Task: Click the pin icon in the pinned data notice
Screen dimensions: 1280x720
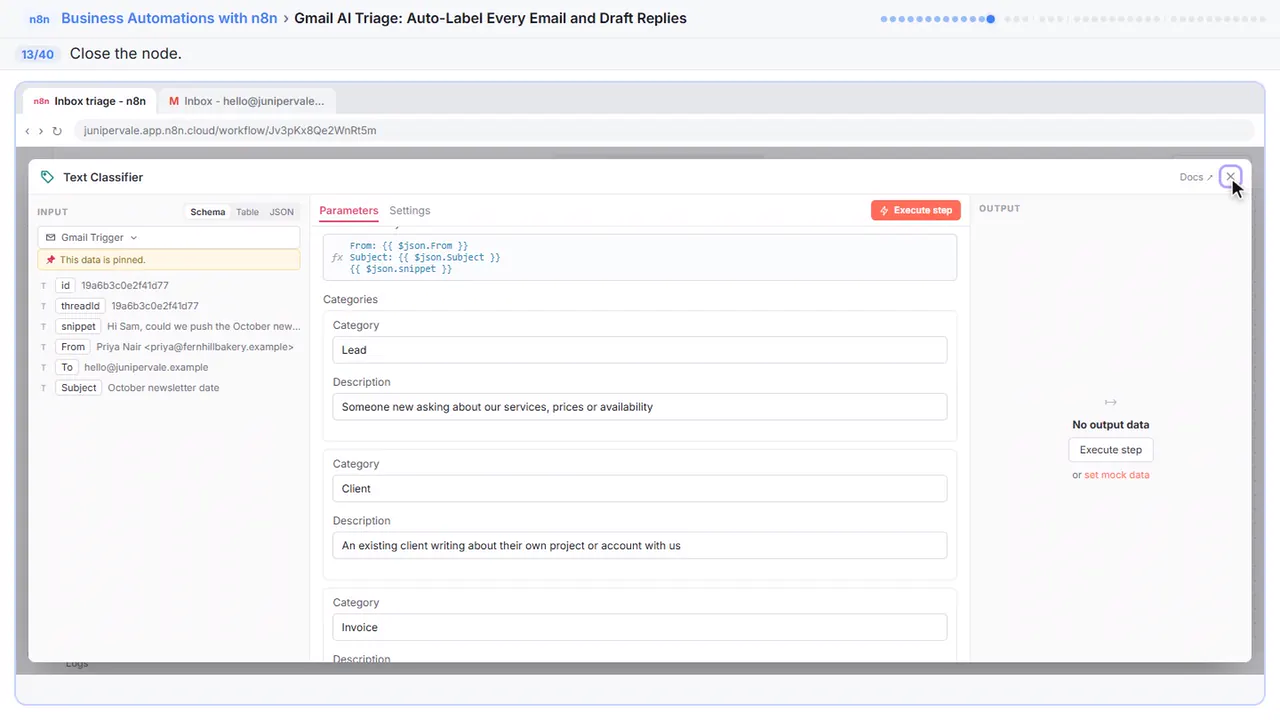Action: click(51, 260)
